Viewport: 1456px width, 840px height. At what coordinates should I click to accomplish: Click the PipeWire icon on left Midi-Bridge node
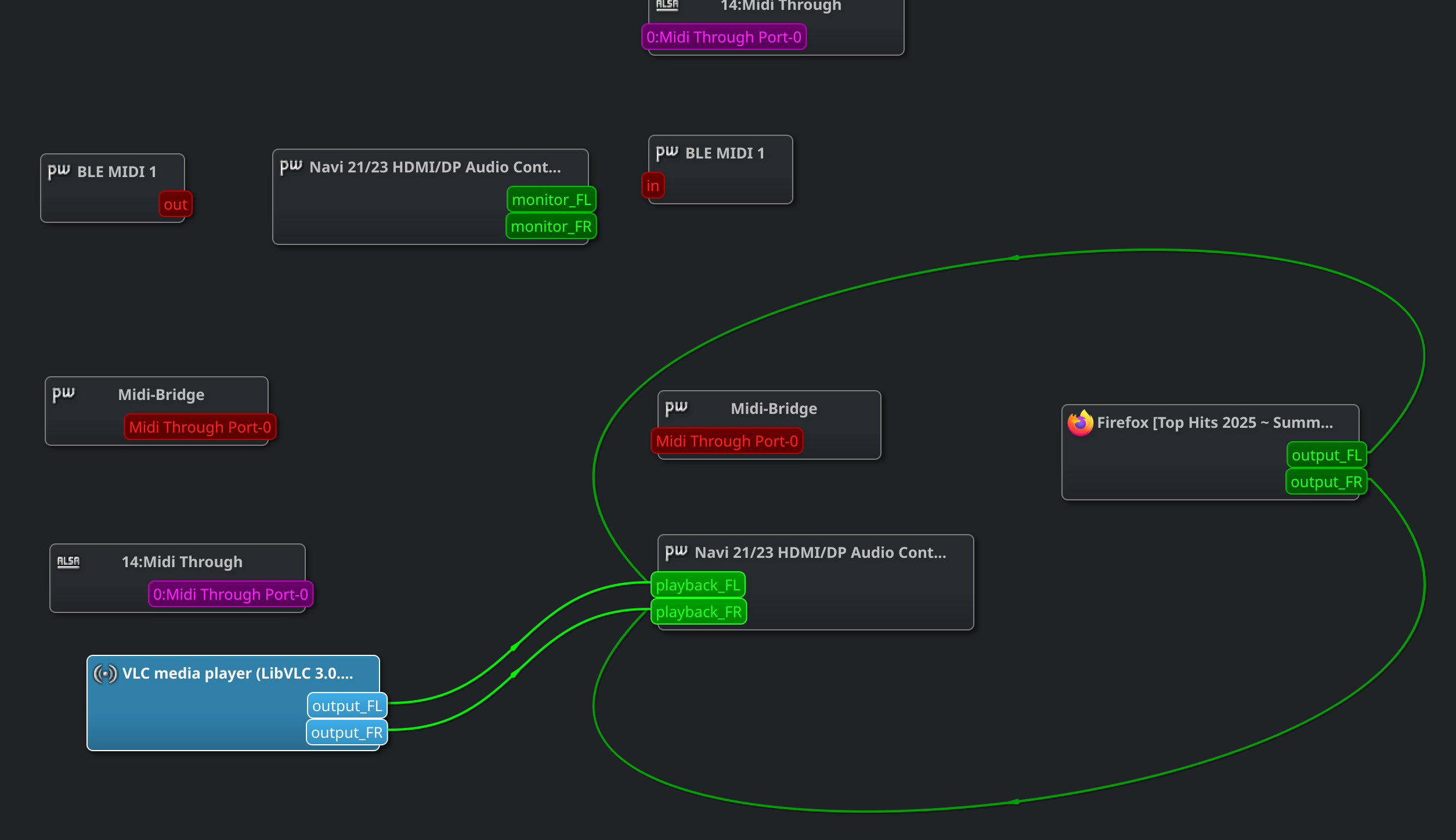pyautogui.click(x=63, y=394)
